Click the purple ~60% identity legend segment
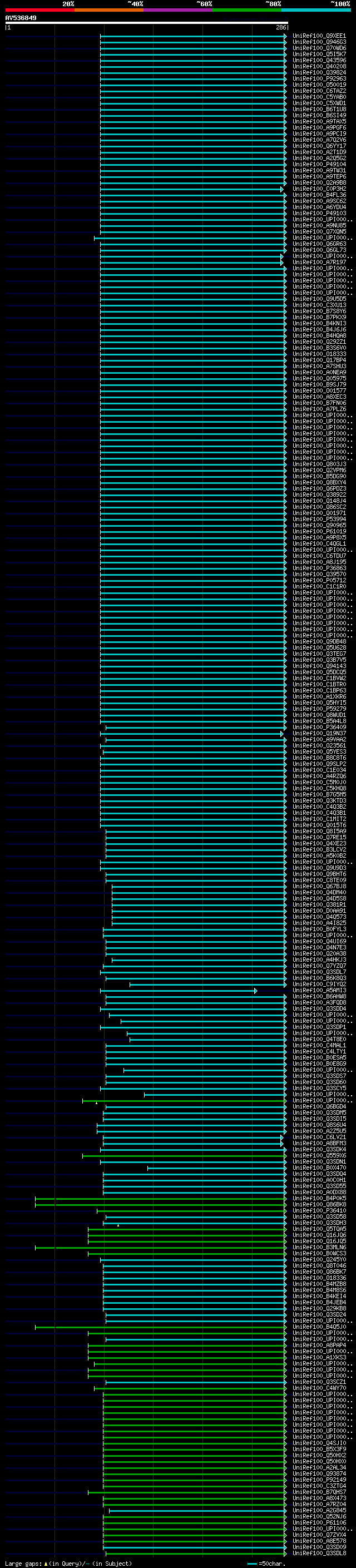Viewport: 356px width, 1568px height. pyautogui.click(x=177, y=11)
